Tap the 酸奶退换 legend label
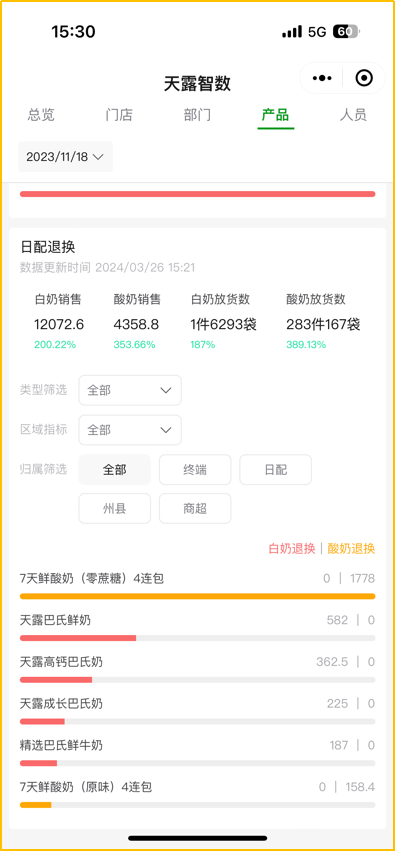The image size is (396, 852). click(x=351, y=548)
